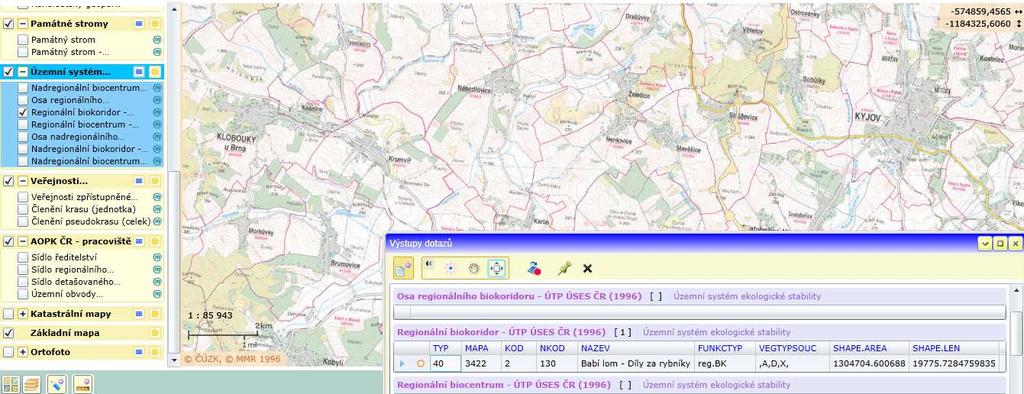Expand the result row arrow for Babí lom

pyautogui.click(x=402, y=363)
